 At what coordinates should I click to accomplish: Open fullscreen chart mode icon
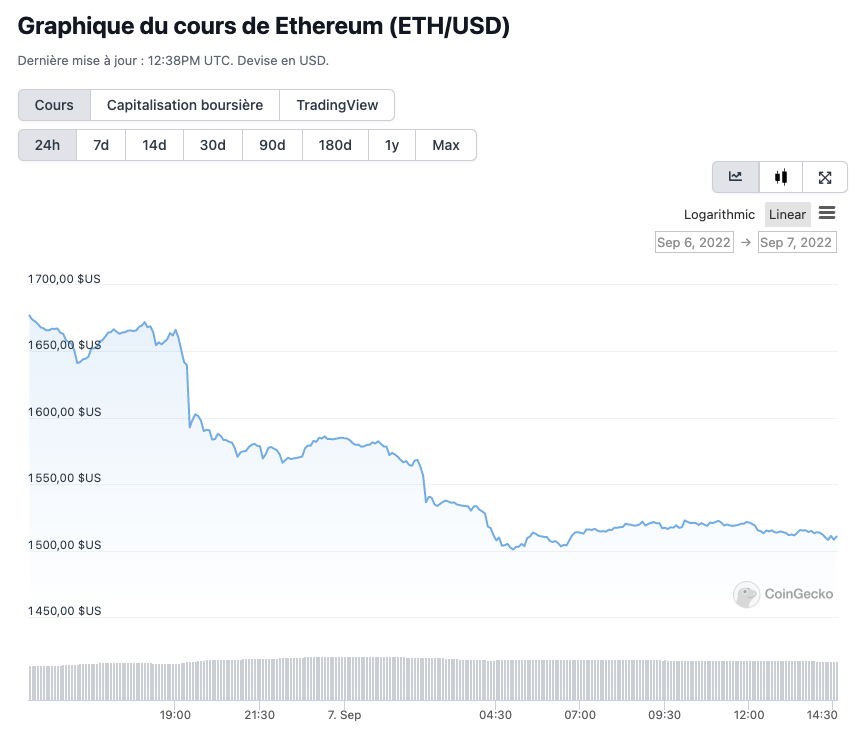click(825, 177)
